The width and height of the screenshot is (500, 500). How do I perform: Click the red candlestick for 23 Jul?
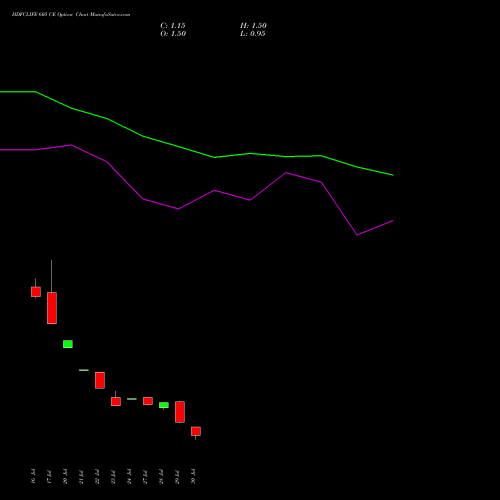[116, 401]
